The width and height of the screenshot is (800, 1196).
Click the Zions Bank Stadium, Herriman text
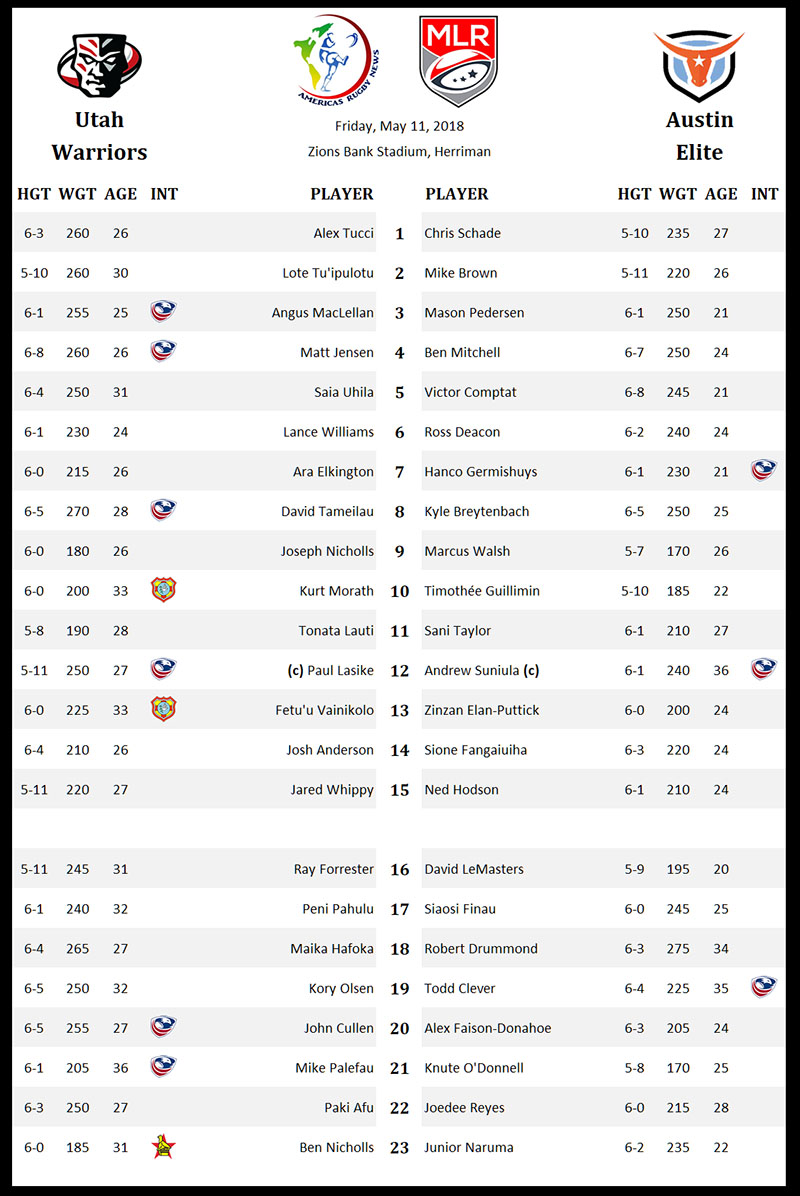(399, 152)
